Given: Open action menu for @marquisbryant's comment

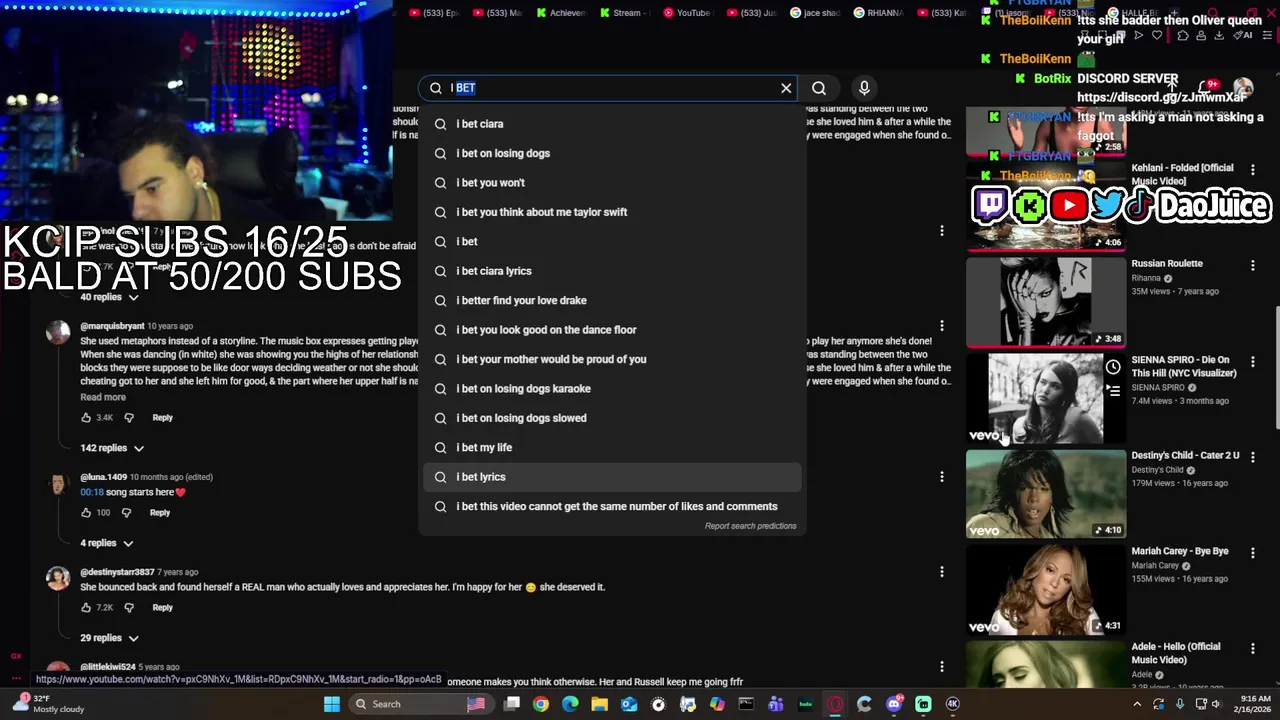Looking at the screenshot, I should [941, 326].
